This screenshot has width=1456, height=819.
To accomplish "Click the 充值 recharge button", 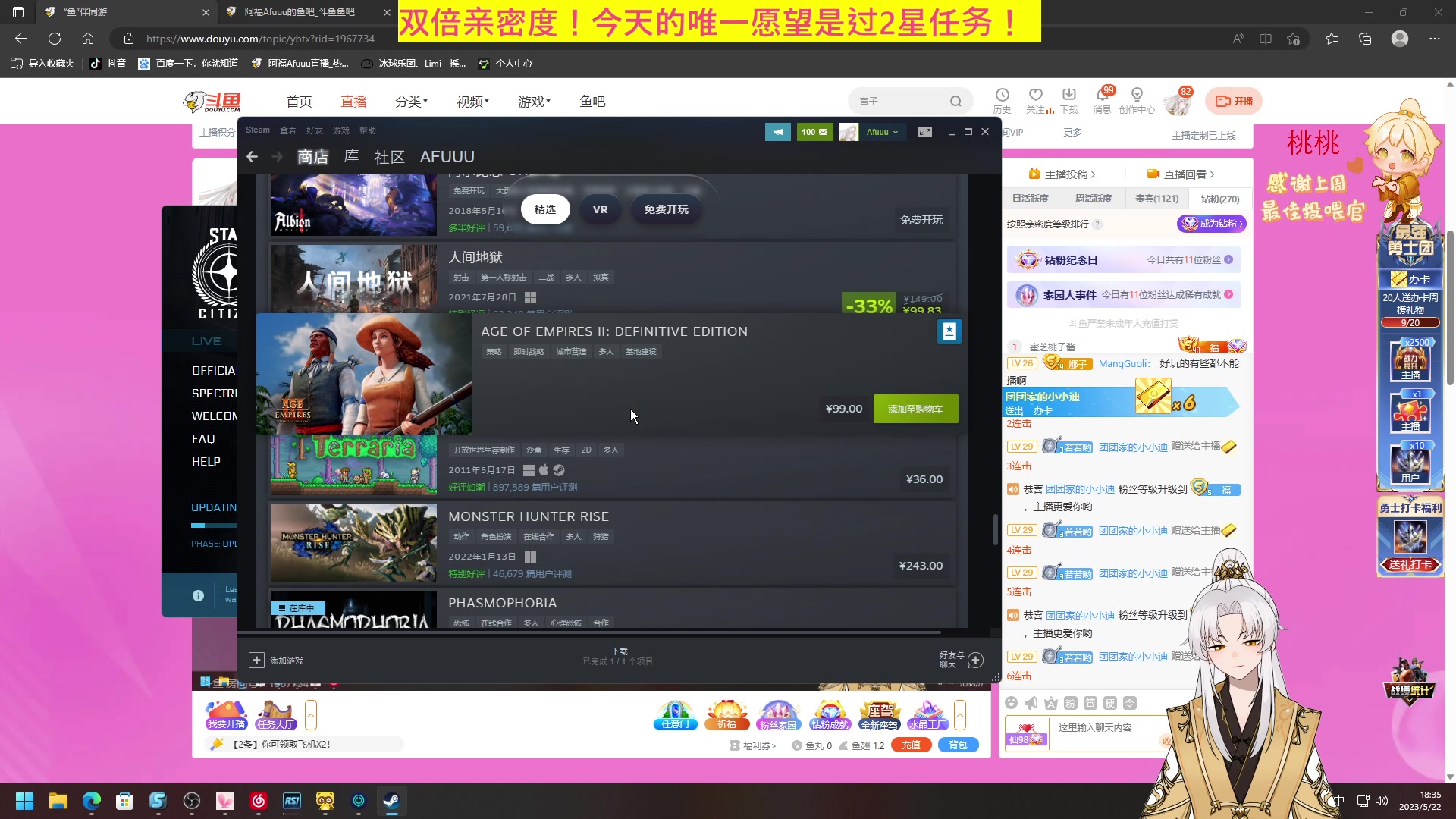I will coord(911,745).
